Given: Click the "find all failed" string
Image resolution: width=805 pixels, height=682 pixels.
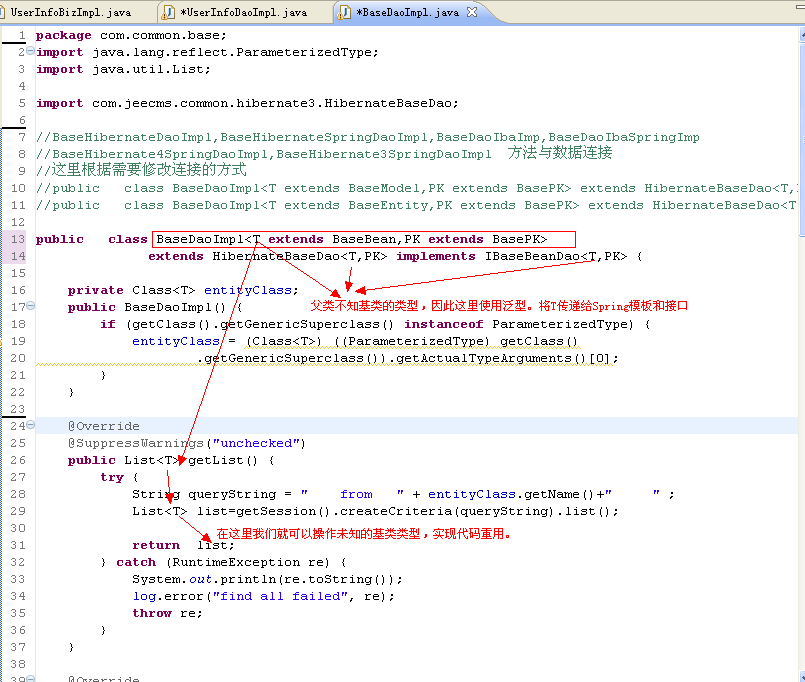Looking at the screenshot, I should 280,596.
